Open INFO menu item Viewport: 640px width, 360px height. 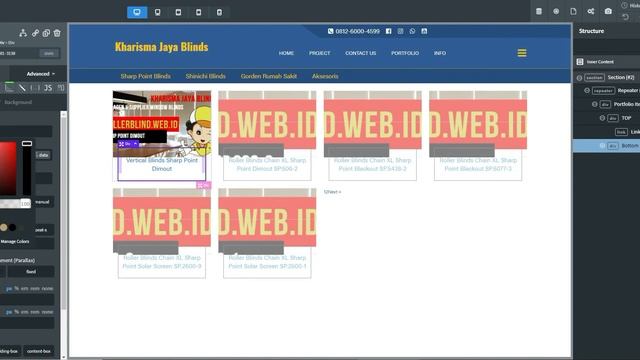[x=440, y=53]
